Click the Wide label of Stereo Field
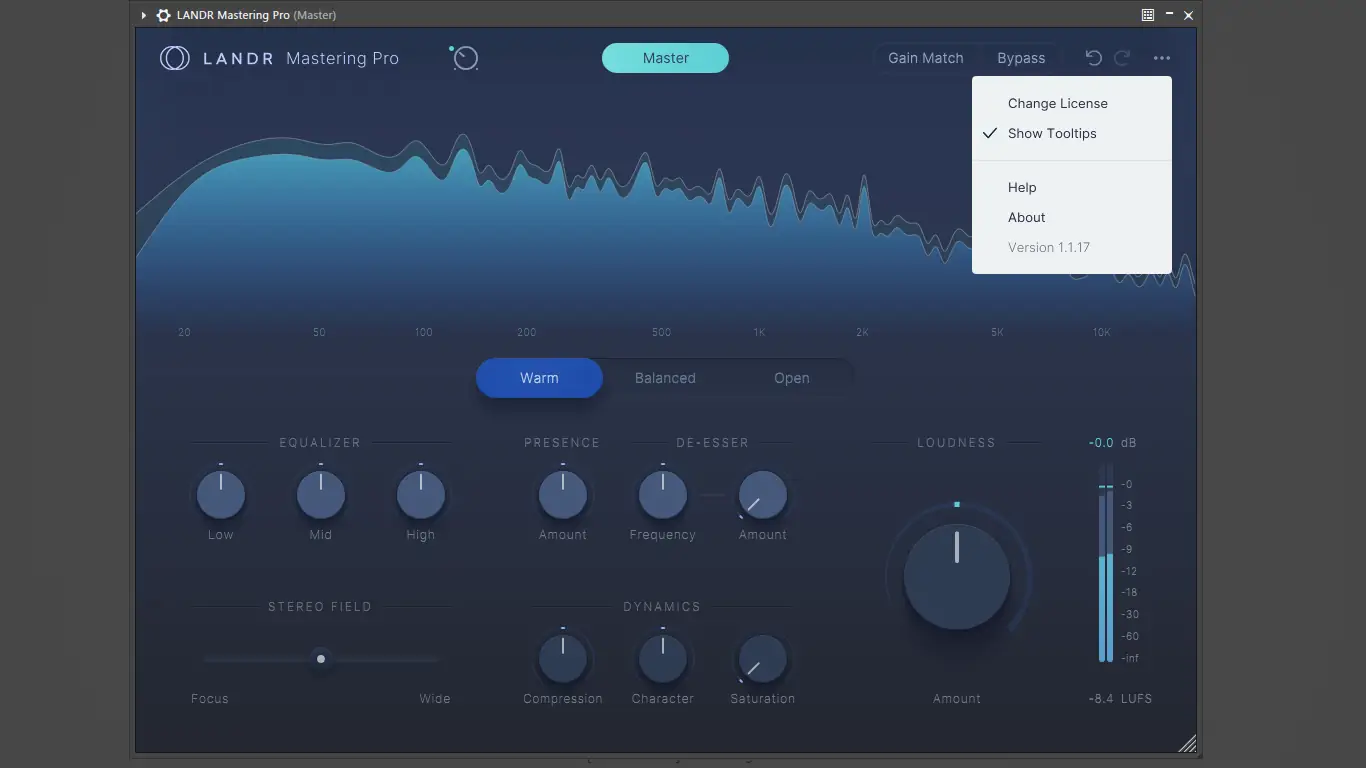Image resolution: width=1366 pixels, height=768 pixels. click(435, 699)
